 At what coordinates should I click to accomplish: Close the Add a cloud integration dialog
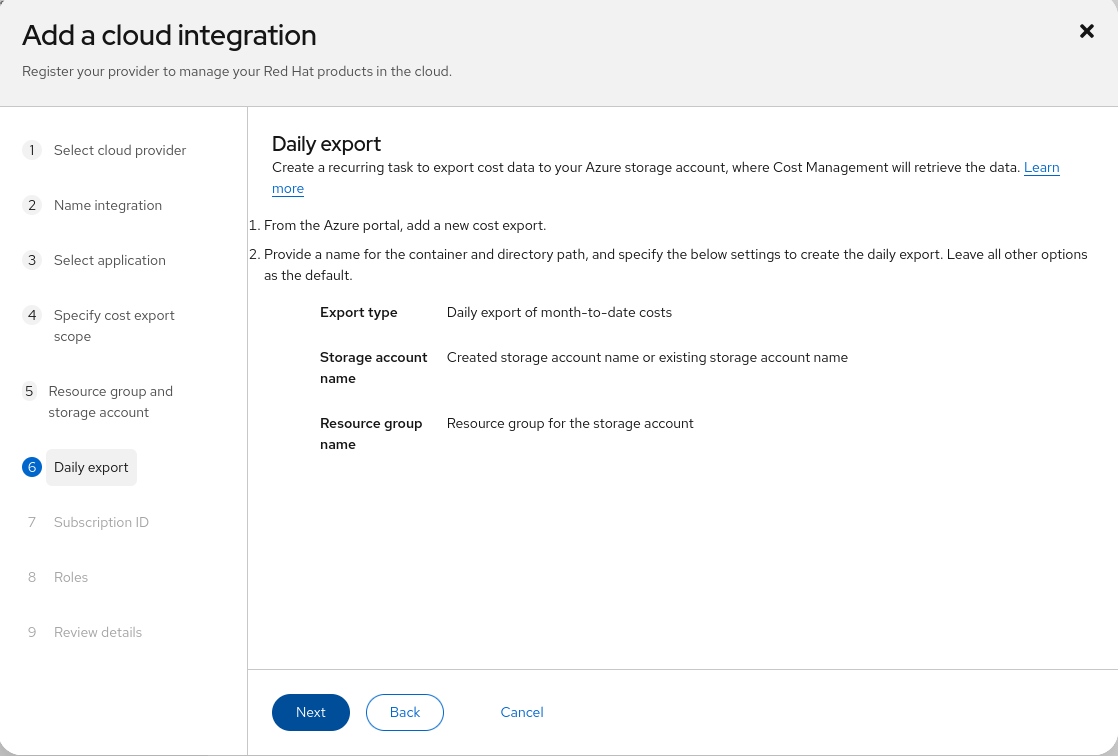pyautogui.click(x=1087, y=32)
